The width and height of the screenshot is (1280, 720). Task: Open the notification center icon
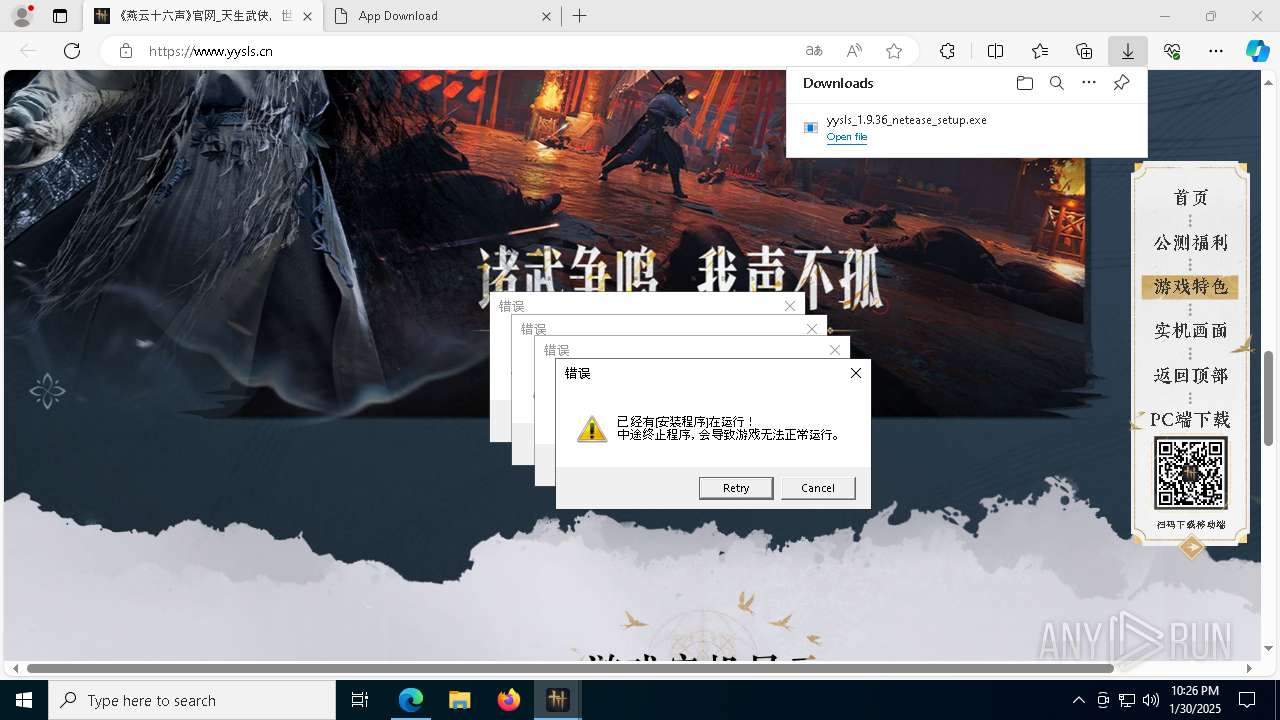[x=1247, y=700]
